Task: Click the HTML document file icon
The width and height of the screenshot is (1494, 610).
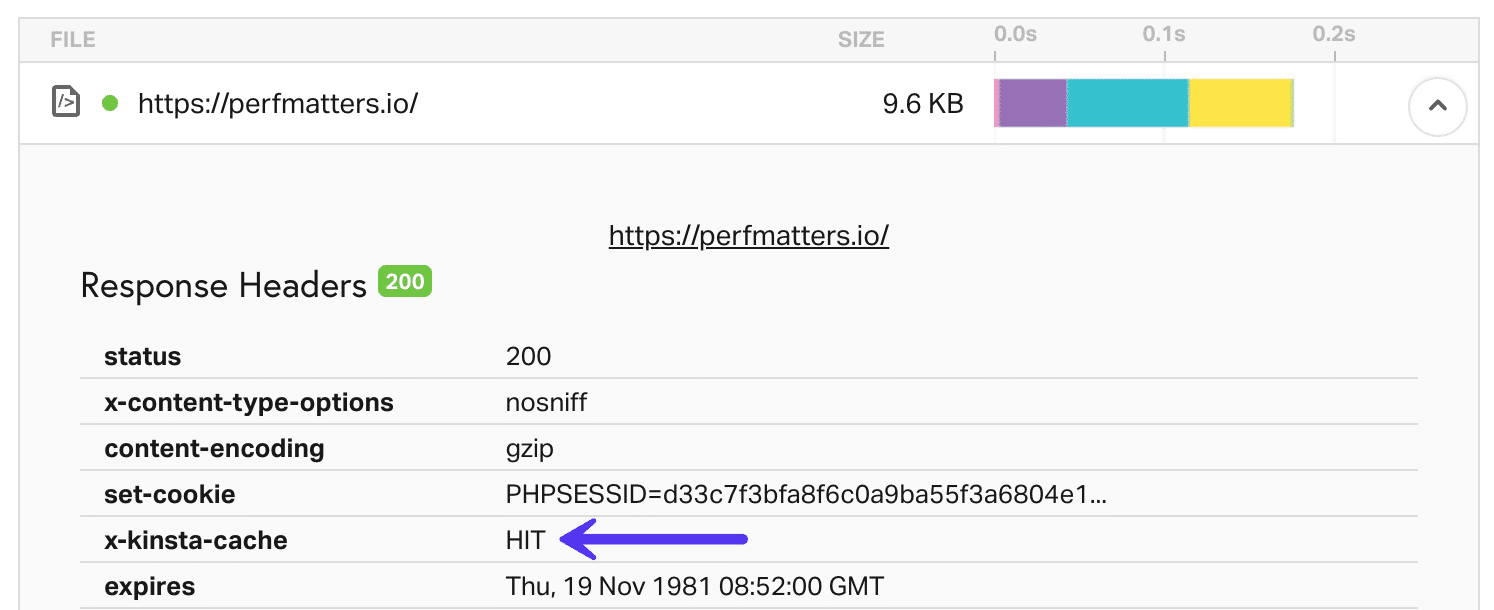Action: point(65,102)
